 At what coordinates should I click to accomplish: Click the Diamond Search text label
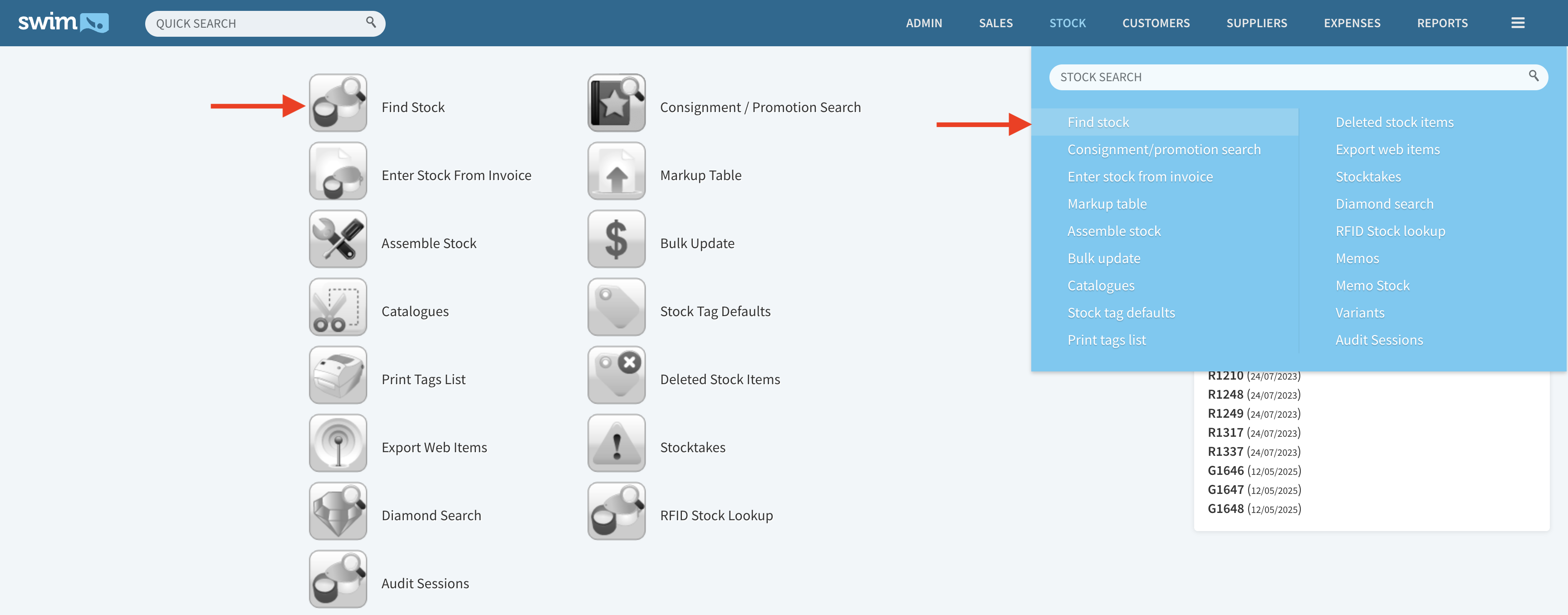[x=431, y=515]
